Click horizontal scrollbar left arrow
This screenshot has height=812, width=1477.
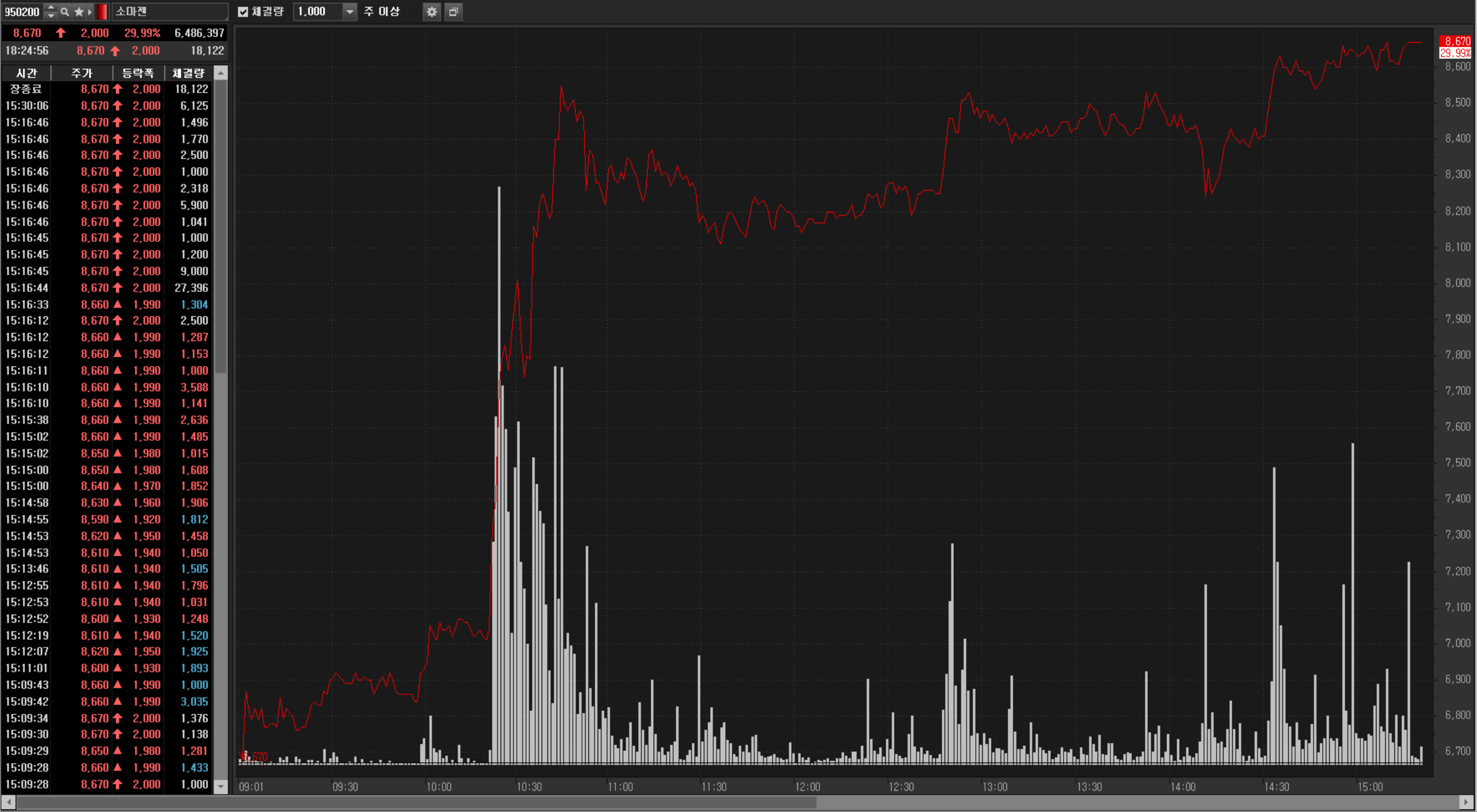(x=8, y=802)
